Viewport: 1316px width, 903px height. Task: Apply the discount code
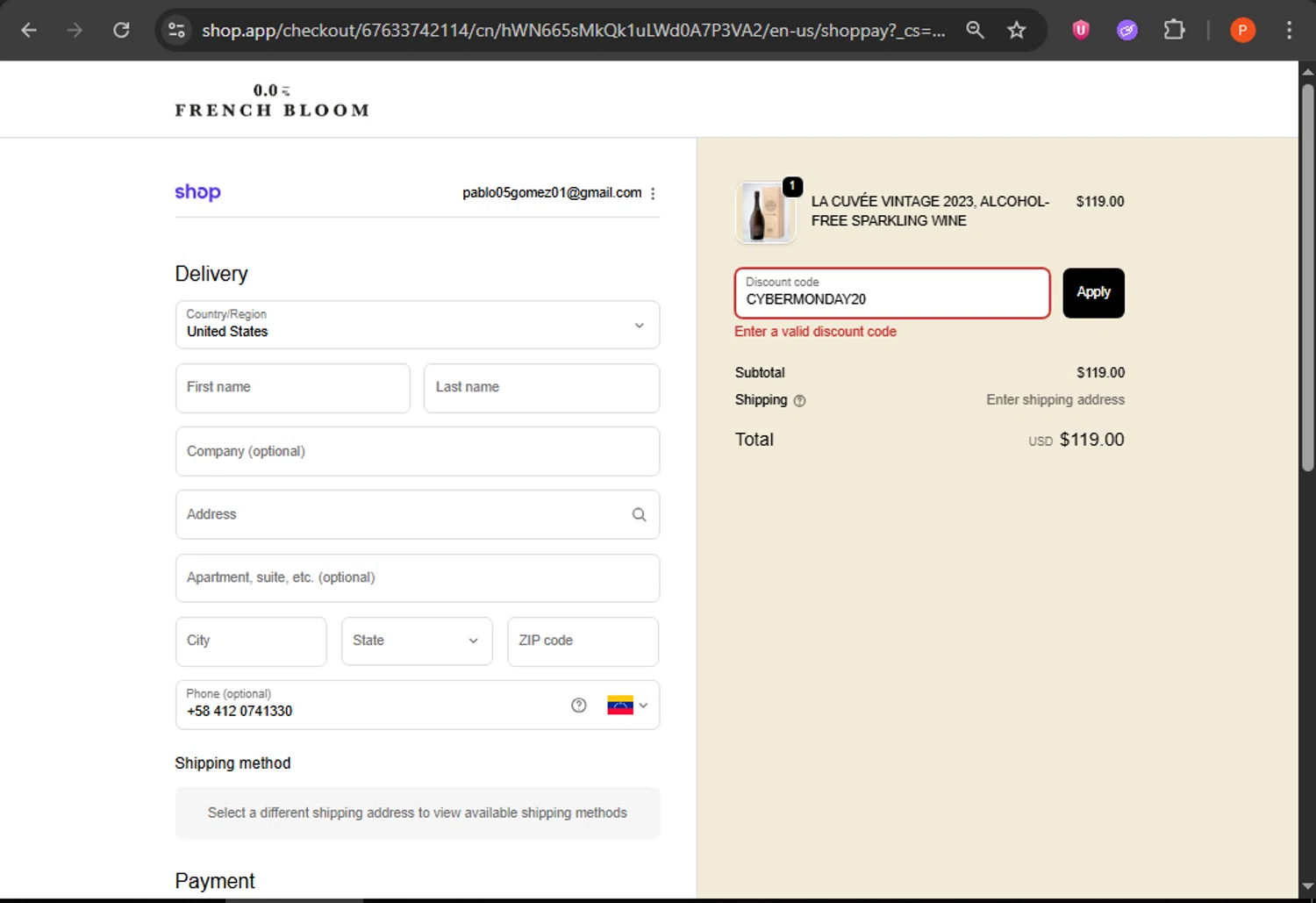pos(1093,293)
